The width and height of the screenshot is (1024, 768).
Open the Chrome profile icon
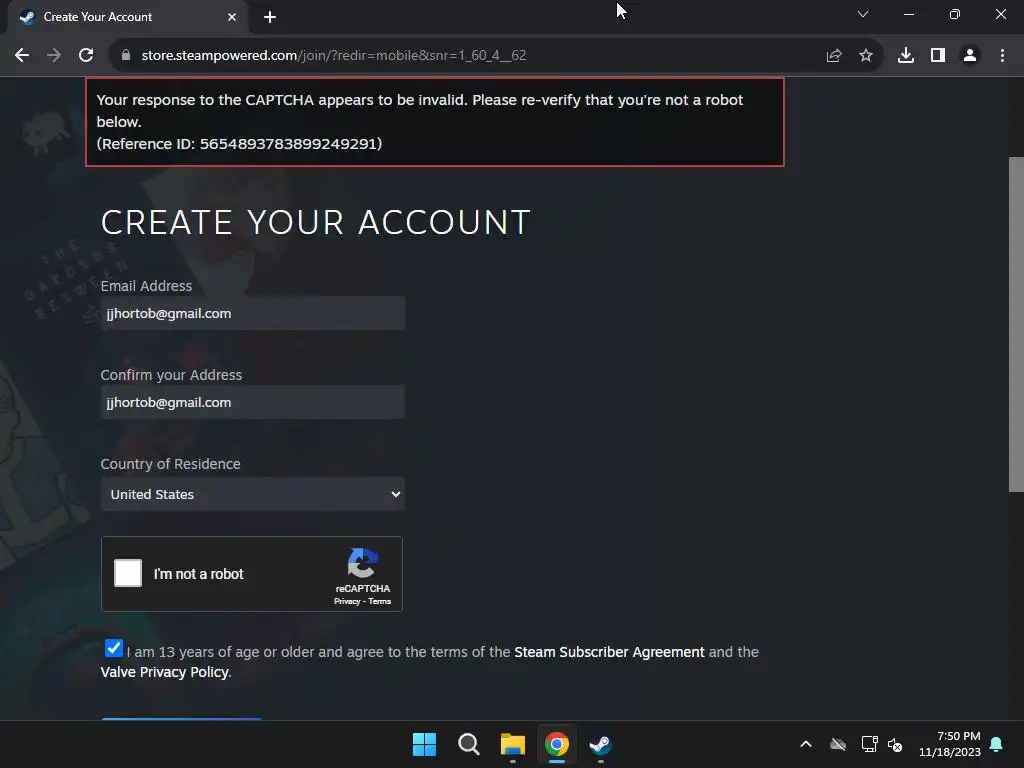(970, 56)
